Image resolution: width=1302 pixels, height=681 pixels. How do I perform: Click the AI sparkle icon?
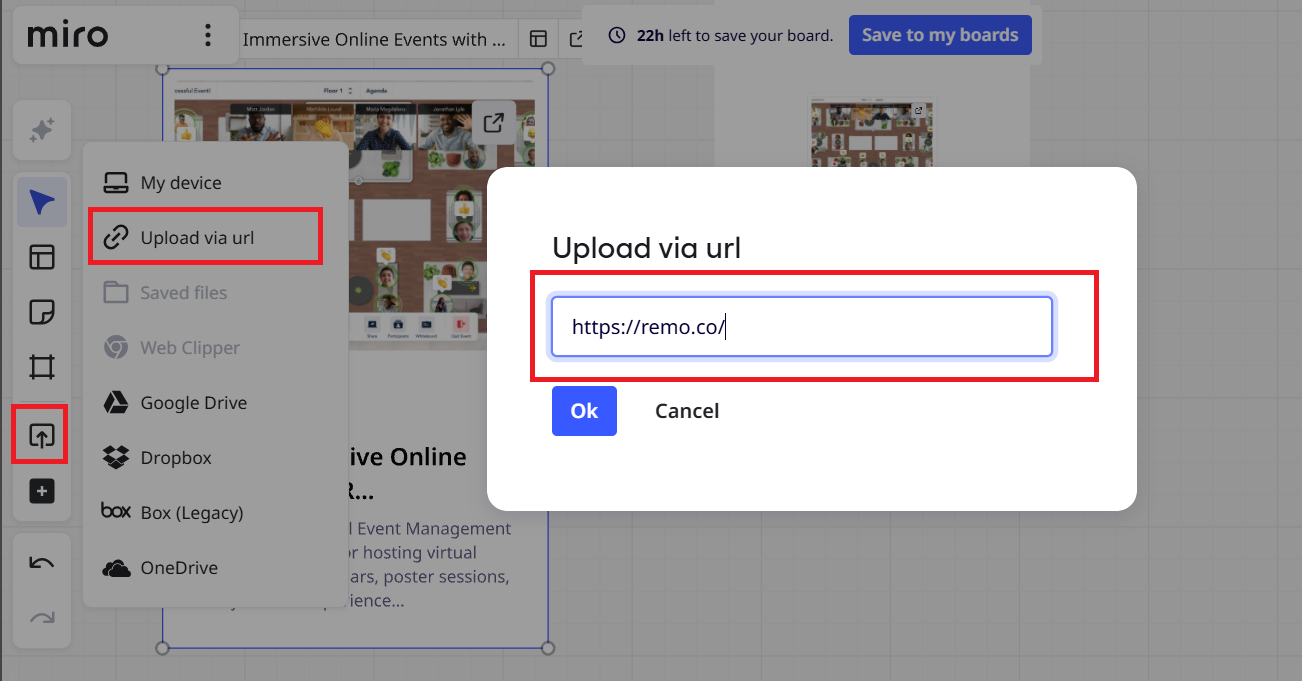point(41,130)
